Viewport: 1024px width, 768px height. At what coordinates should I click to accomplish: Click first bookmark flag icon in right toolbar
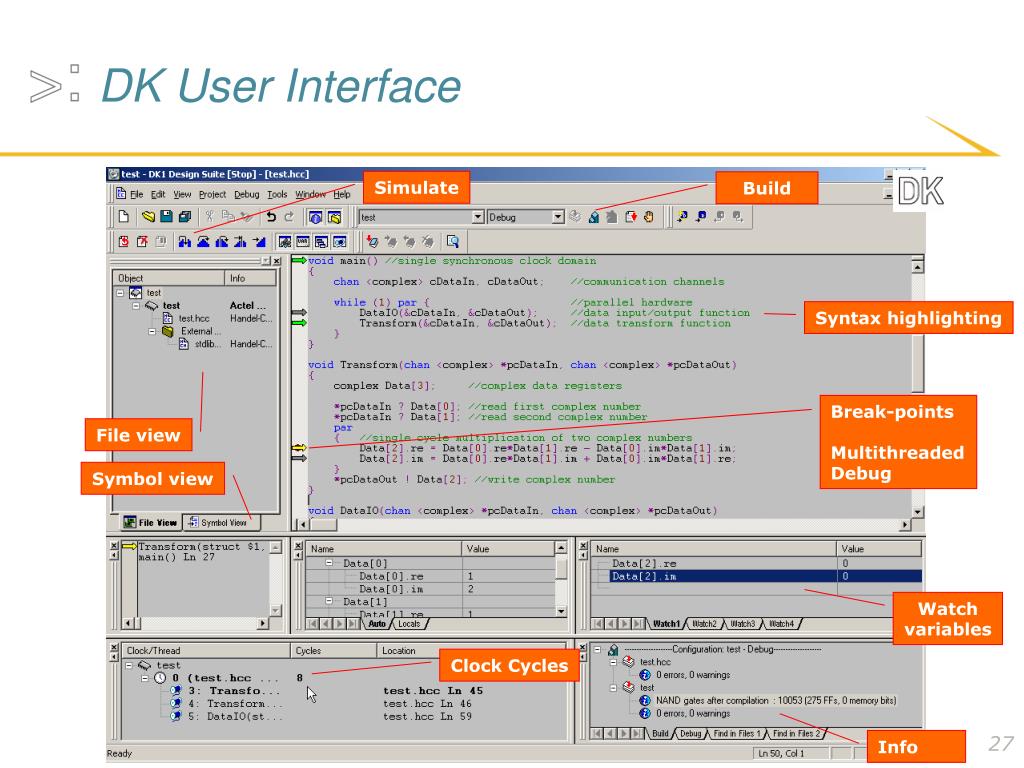[682, 217]
